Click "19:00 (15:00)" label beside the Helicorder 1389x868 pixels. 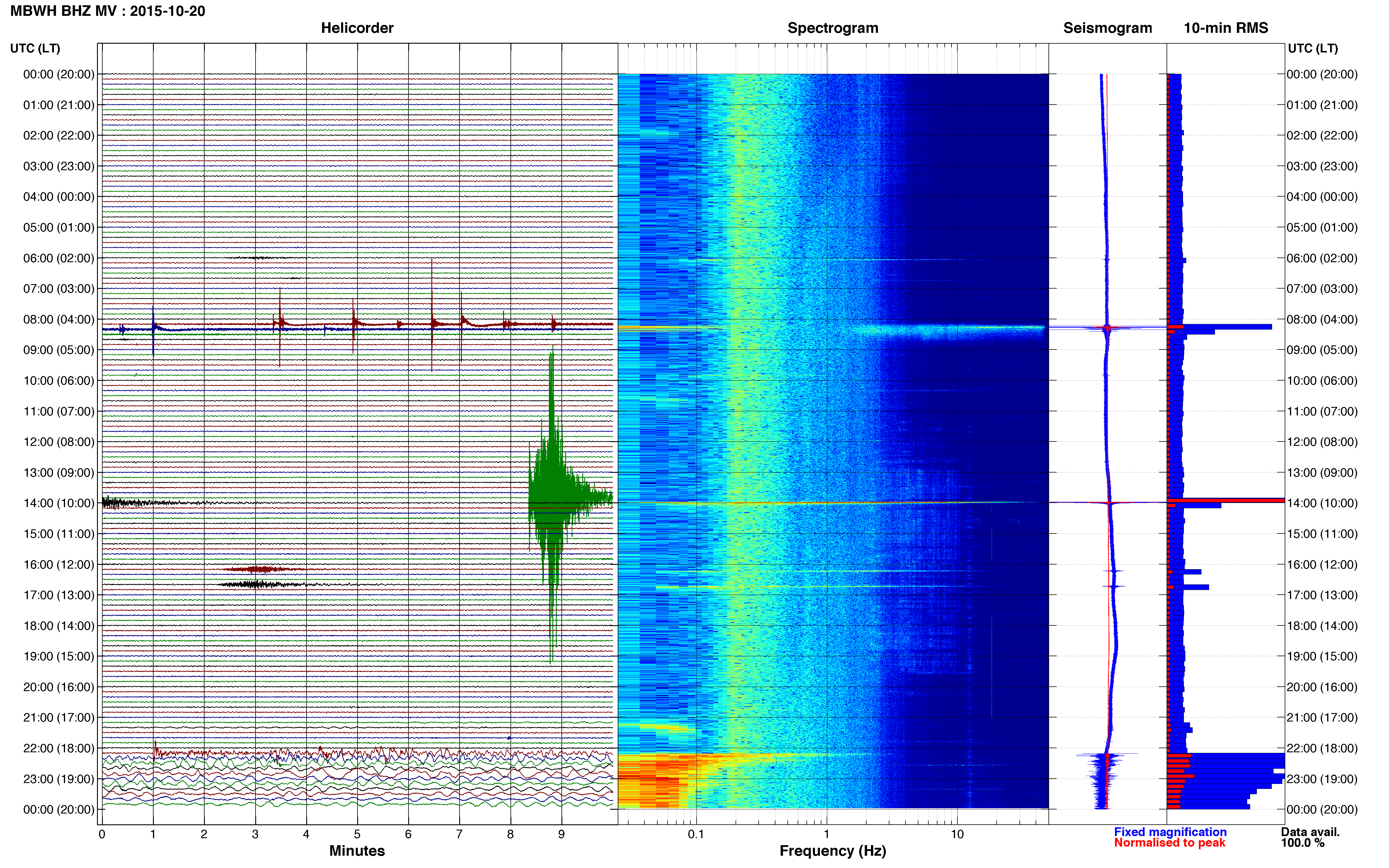tap(59, 656)
